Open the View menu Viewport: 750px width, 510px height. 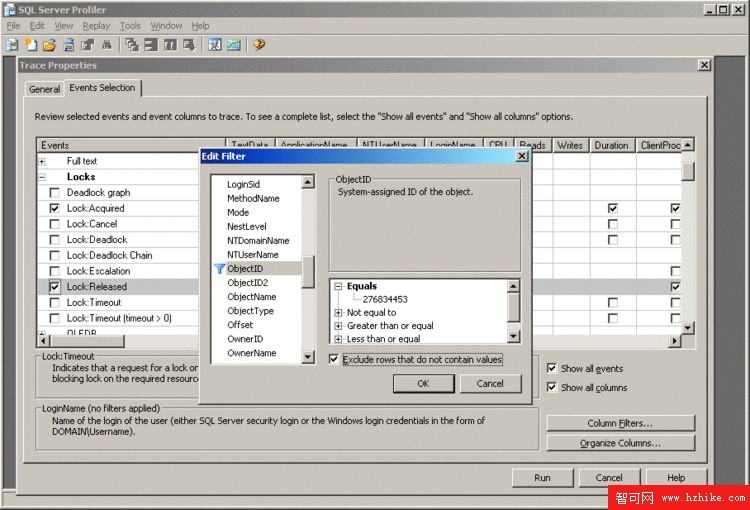point(64,26)
